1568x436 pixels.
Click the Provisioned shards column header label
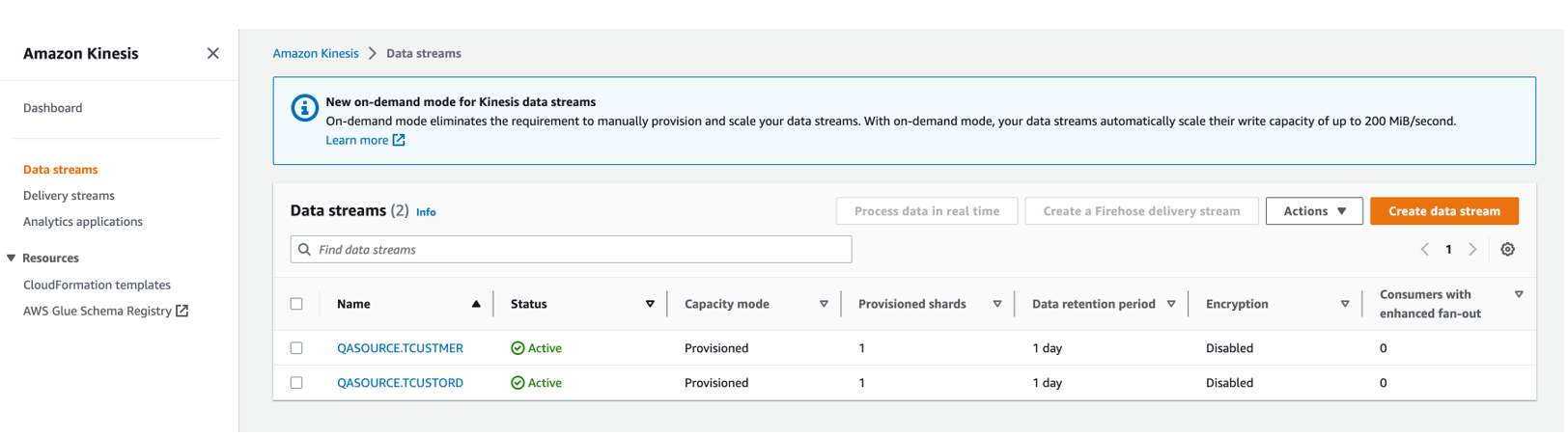pyautogui.click(x=913, y=305)
